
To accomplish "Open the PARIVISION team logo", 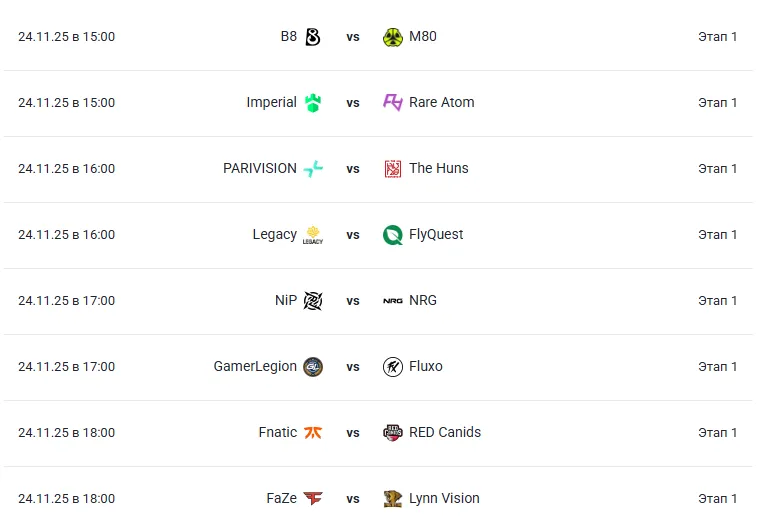I will point(313,169).
